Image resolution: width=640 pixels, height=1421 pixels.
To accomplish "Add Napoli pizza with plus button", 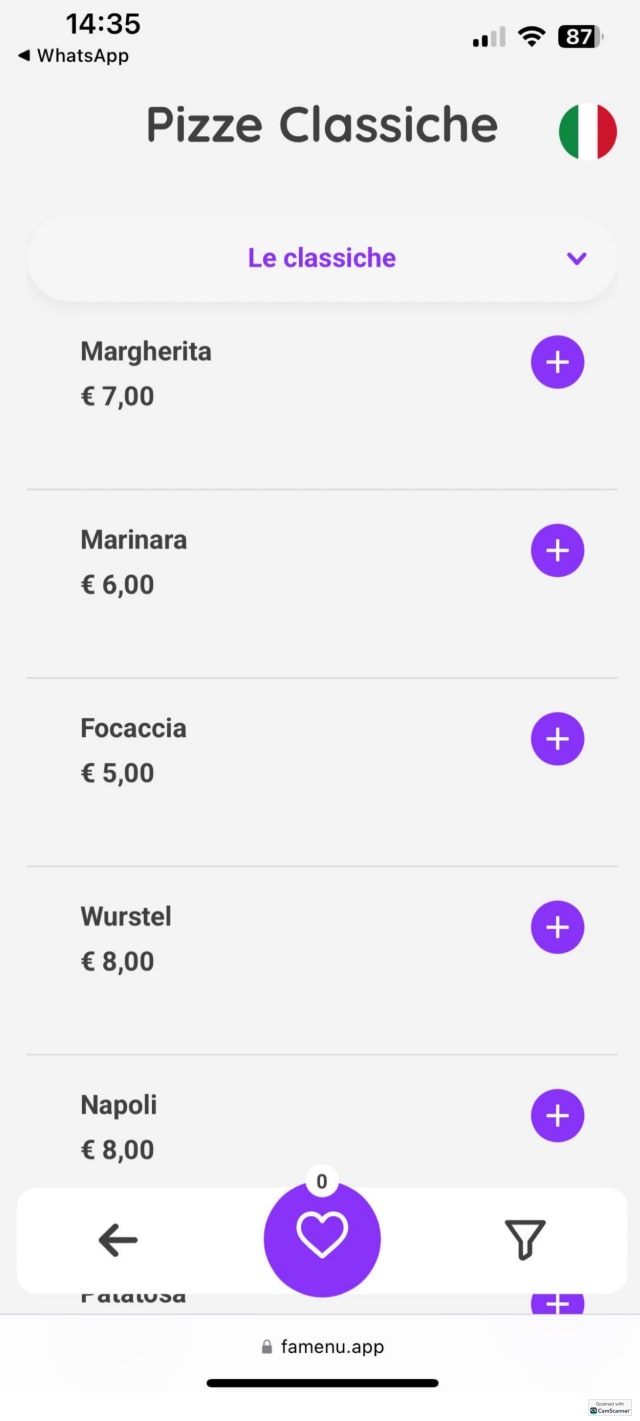I will point(557,1115).
